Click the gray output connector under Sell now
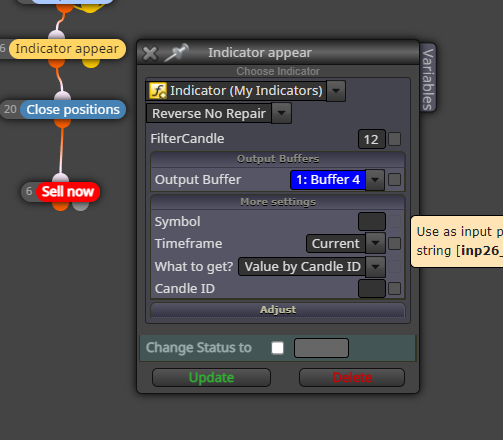 pyautogui.click(x=81, y=205)
